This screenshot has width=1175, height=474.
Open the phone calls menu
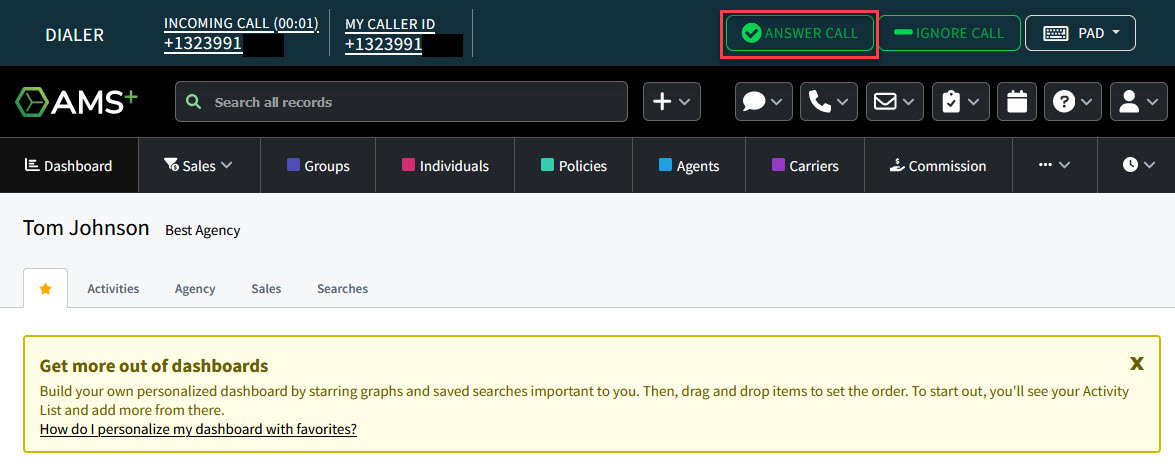tap(829, 102)
